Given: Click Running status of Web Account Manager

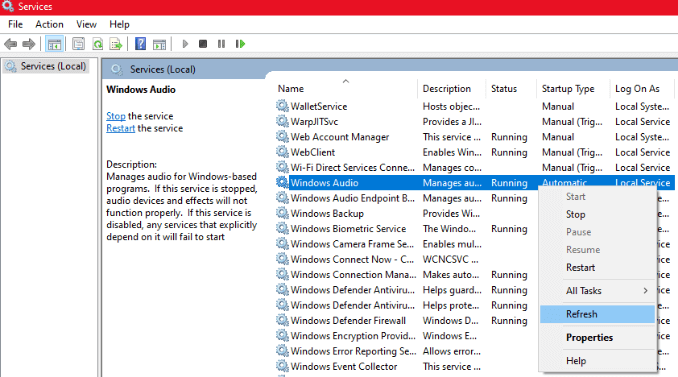Looking at the screenshot, I should (509, 137).
